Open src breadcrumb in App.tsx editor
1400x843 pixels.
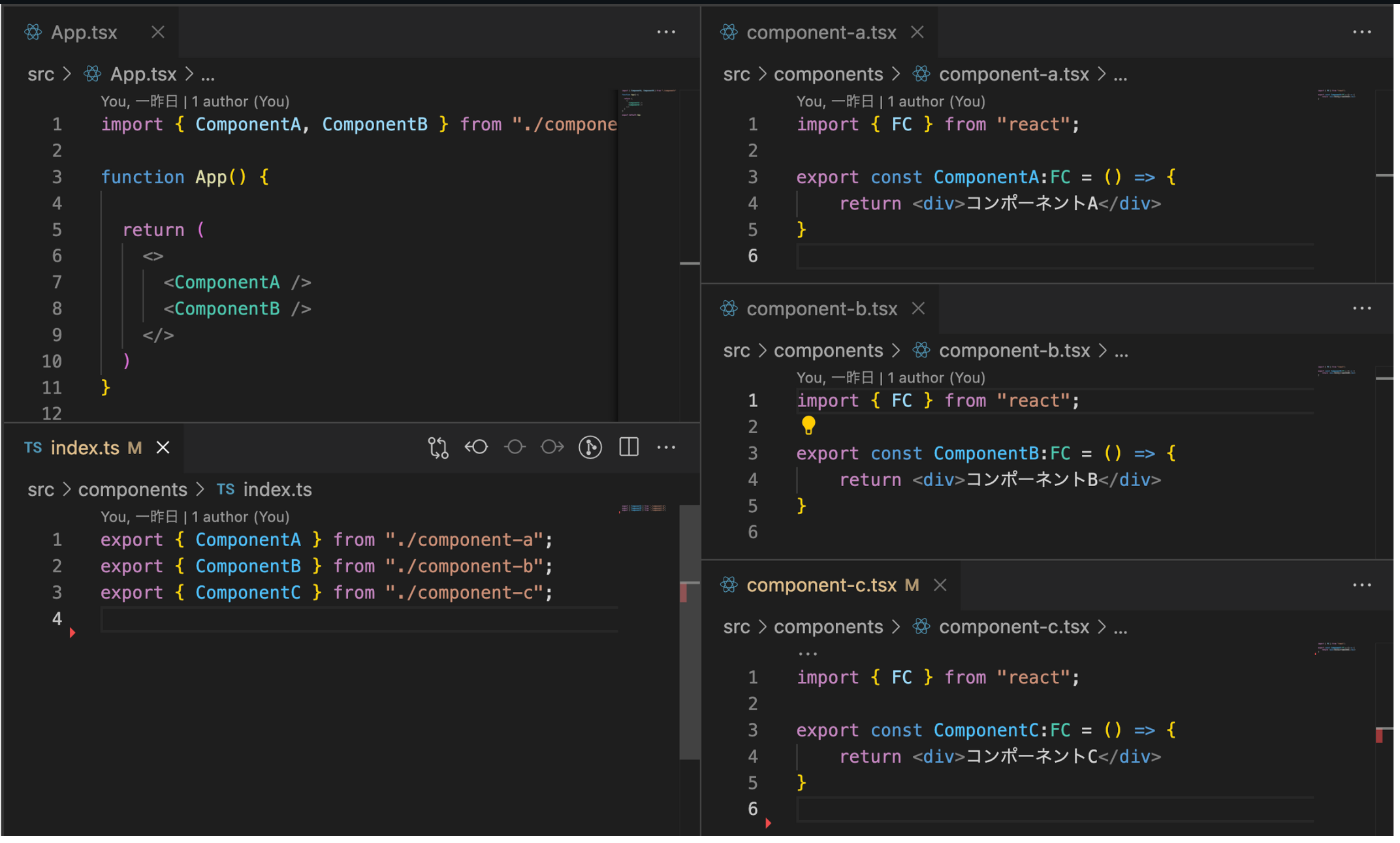(x=41, y=74)
